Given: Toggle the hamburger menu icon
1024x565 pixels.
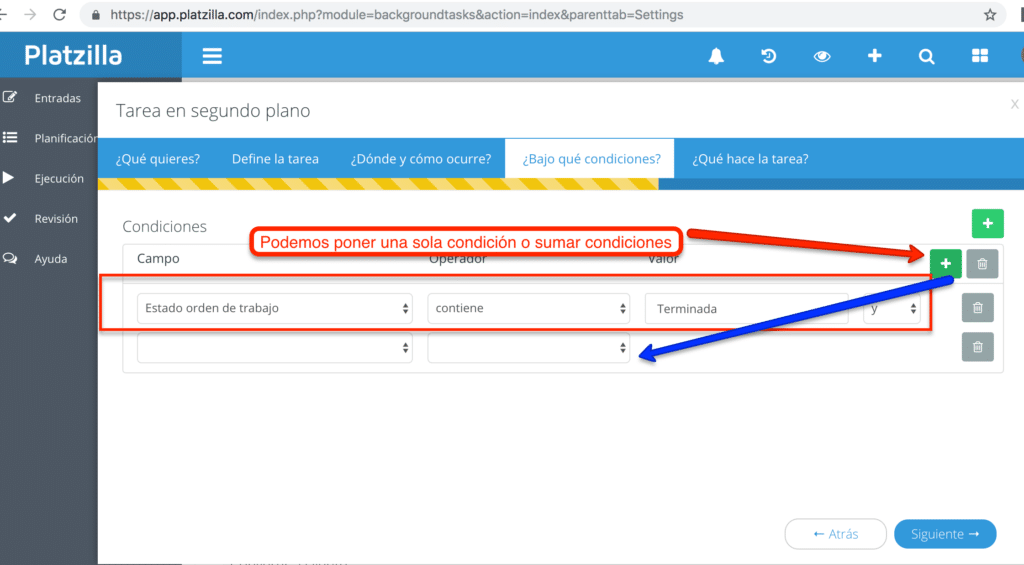Looking at the screenshot, I should pos(212,56).
